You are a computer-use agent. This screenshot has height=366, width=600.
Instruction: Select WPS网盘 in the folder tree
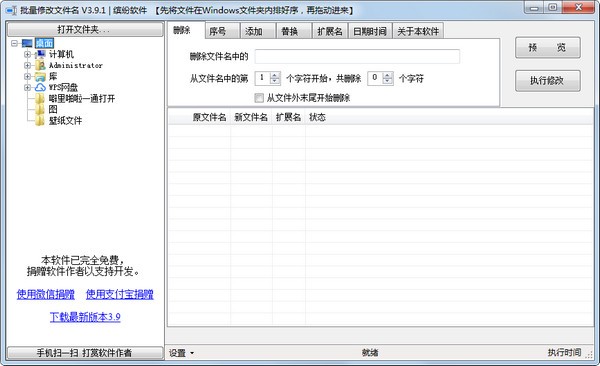[x=63, y=88]
